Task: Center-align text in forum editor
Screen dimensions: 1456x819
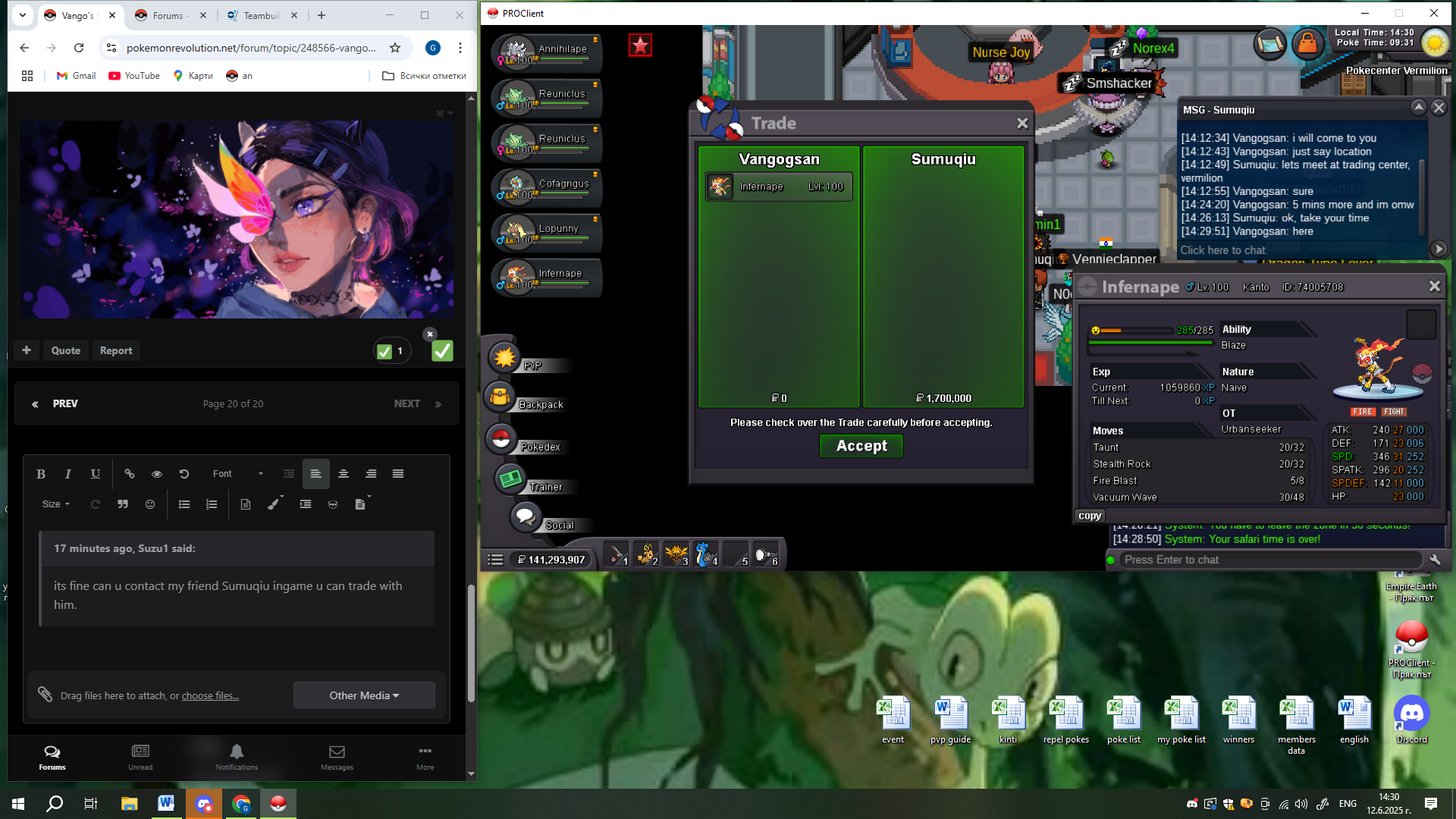Action: [344, 474]
